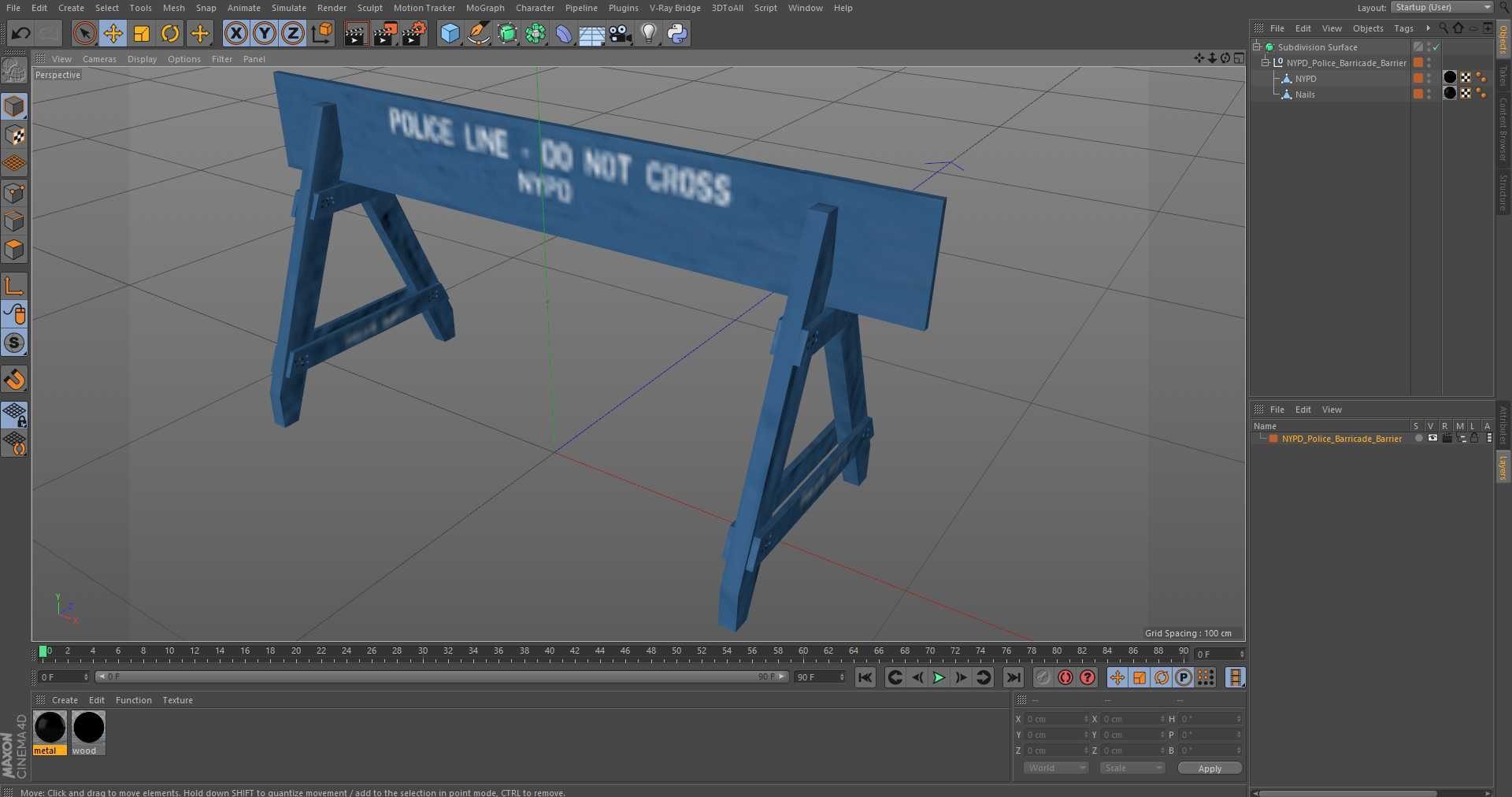Image resolution: width=1512 pixels, height=797 pixels.
Task: Click the 90 F end frame field
Action: pyautogui.click(x=820, y=677)
